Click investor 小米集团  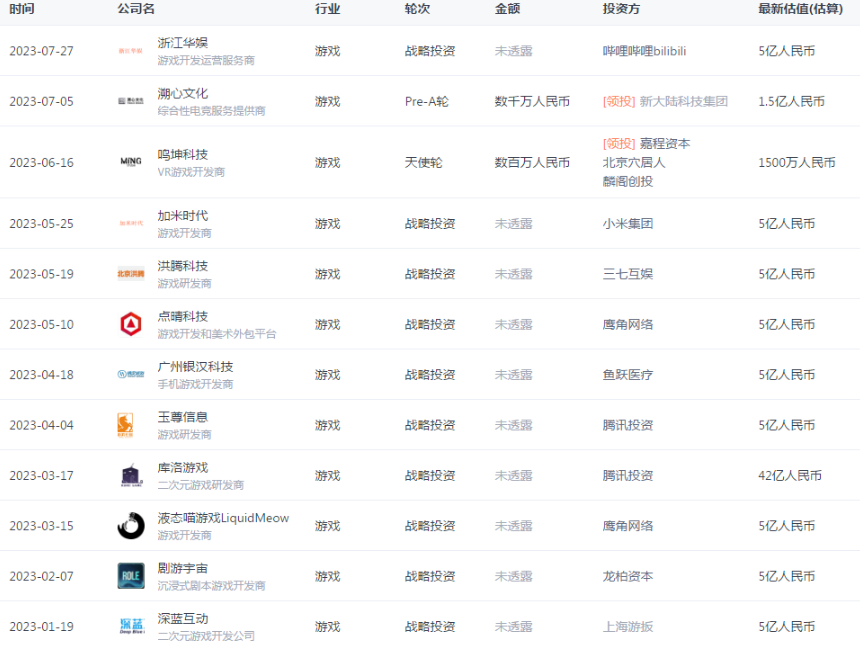click(x=627, y=223)
